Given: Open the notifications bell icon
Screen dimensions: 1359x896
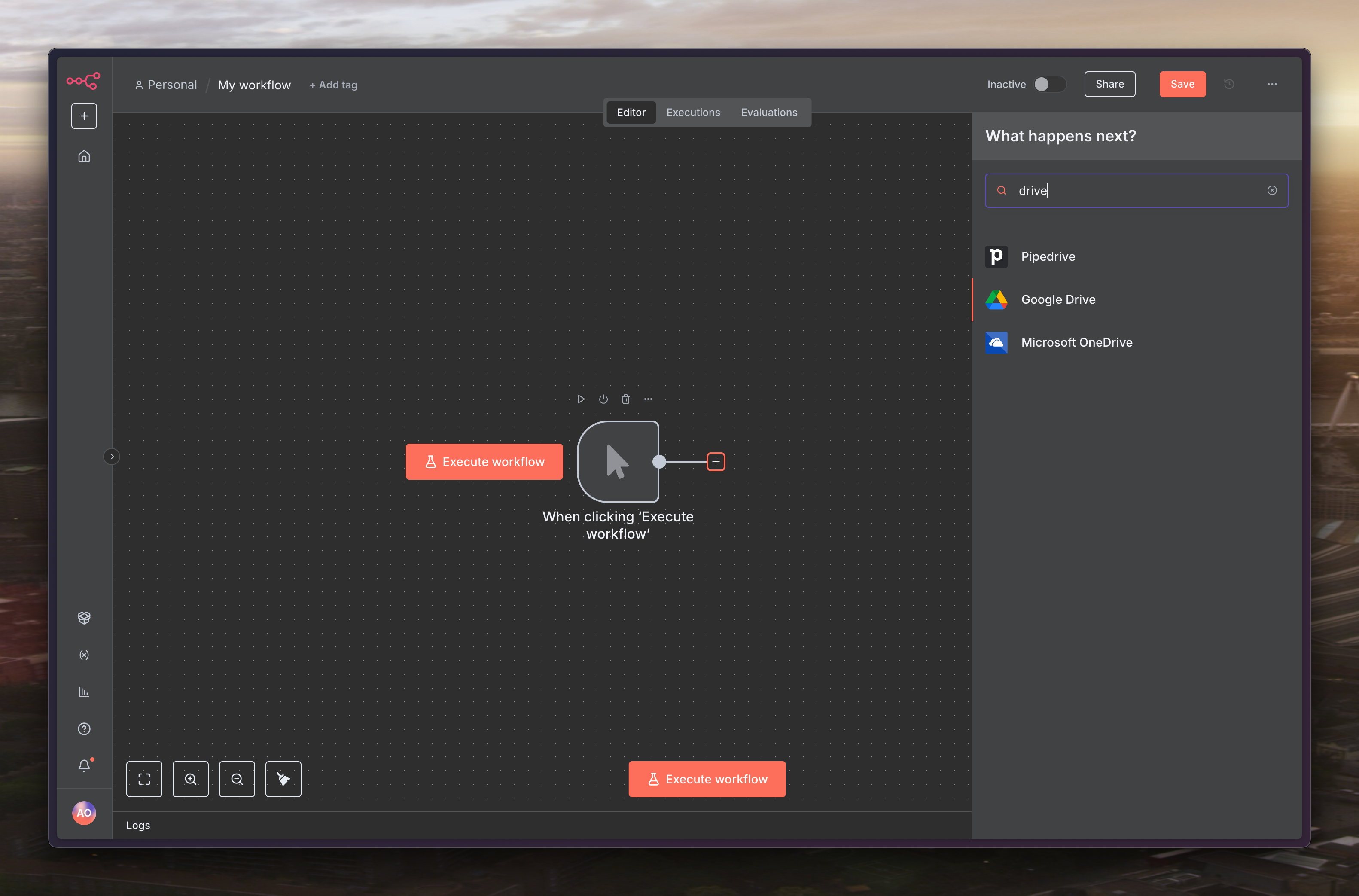Looking at the screenshot, I should tap(84, 766).
